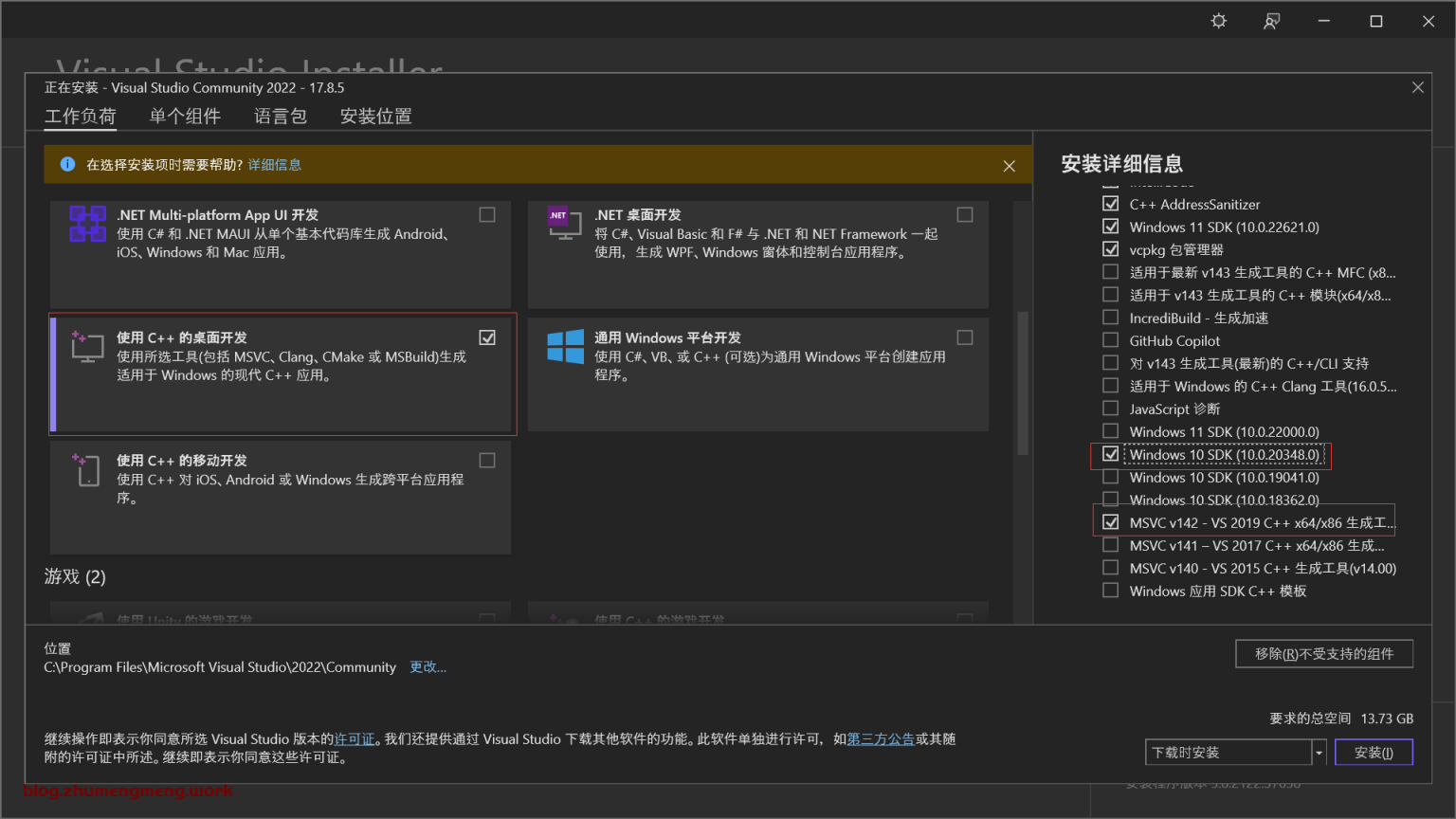This screenshot has width=1456, height=819.
Task: Open the 许可证 license link
Action: click(355, 739)
